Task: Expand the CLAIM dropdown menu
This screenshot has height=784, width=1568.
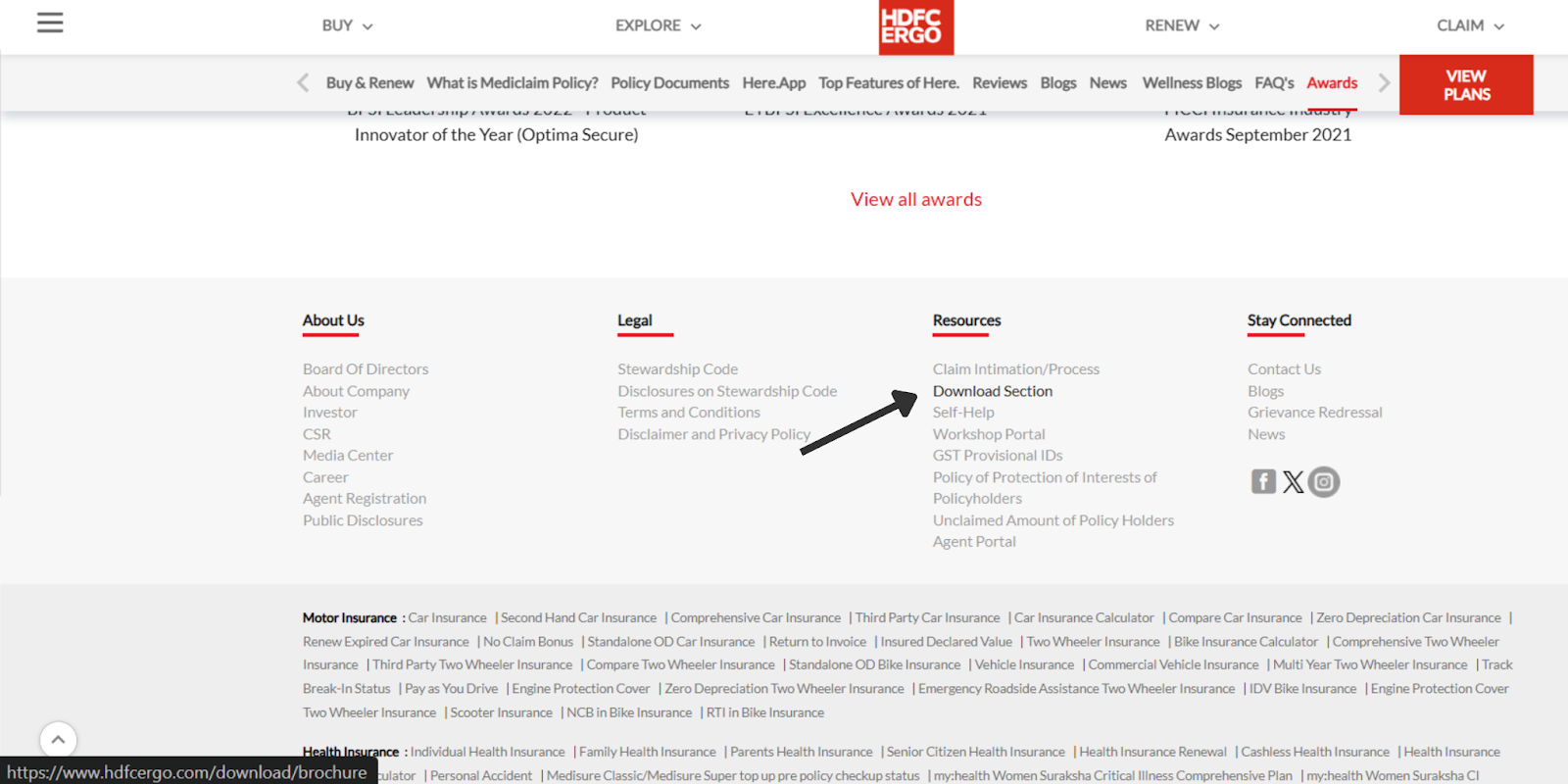Action: (x=1470, y=25)
